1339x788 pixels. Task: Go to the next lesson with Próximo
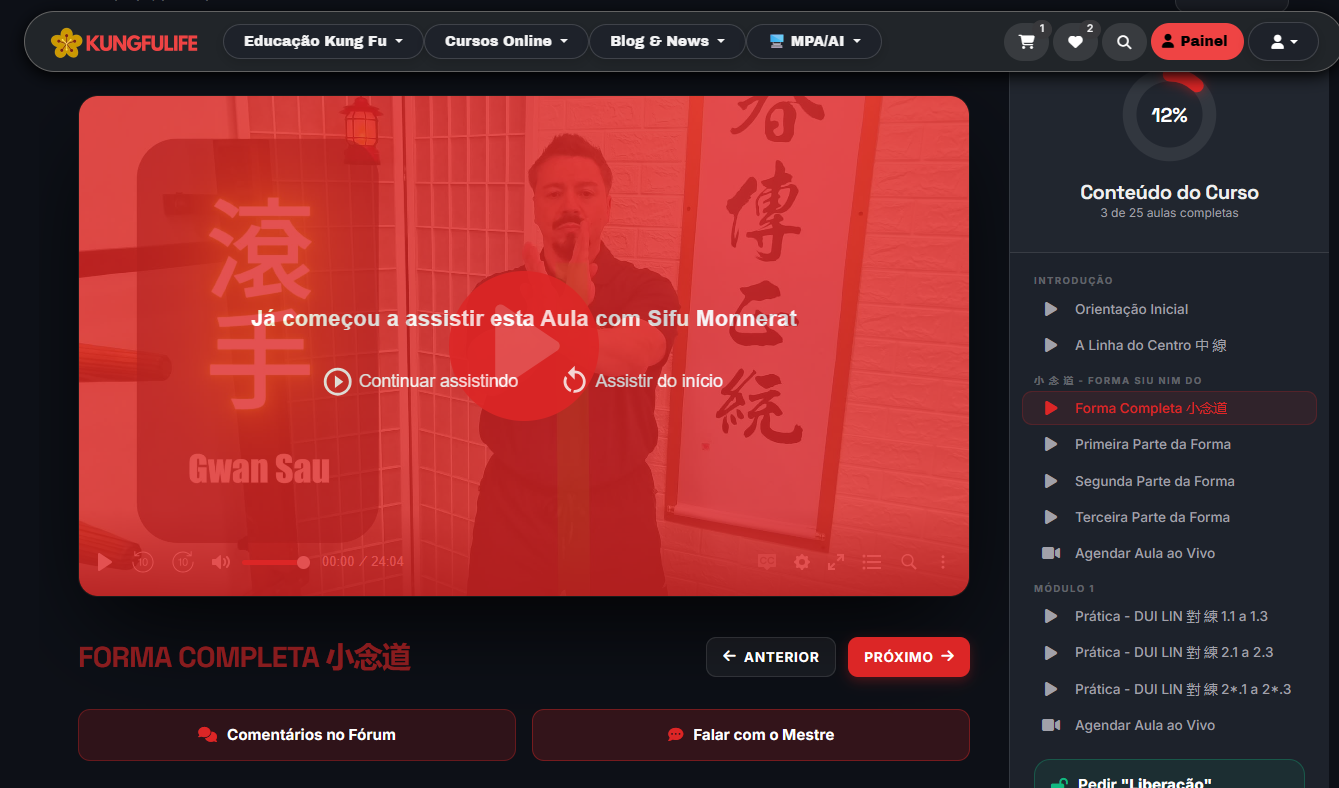pos(909,657)
